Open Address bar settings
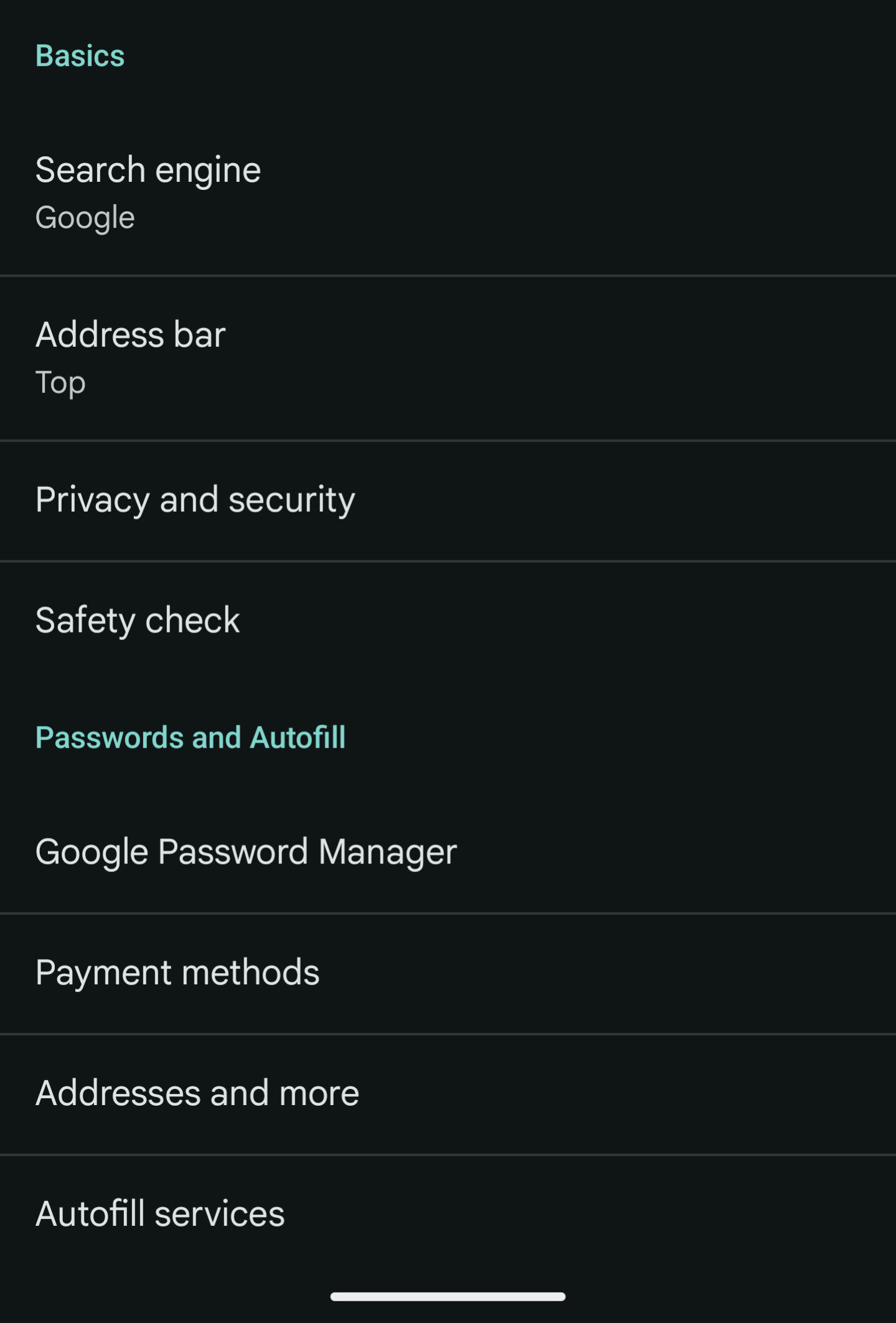The height and width of the screenshot is (1323, 896). pyautogui.click(x=131, y=335)
